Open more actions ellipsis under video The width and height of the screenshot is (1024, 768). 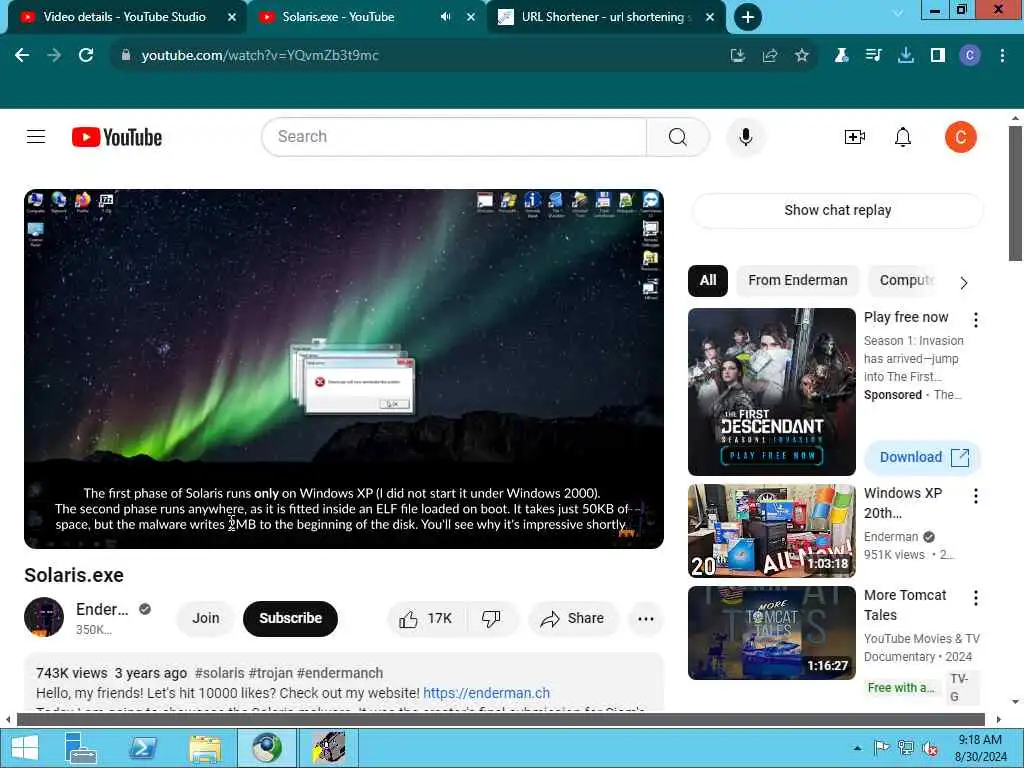646,618
